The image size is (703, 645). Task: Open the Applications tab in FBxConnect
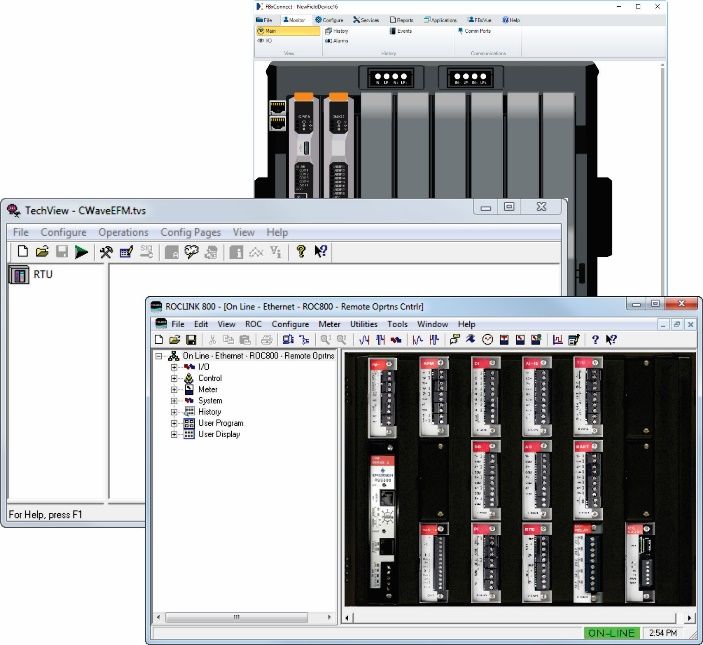[440, 20]
